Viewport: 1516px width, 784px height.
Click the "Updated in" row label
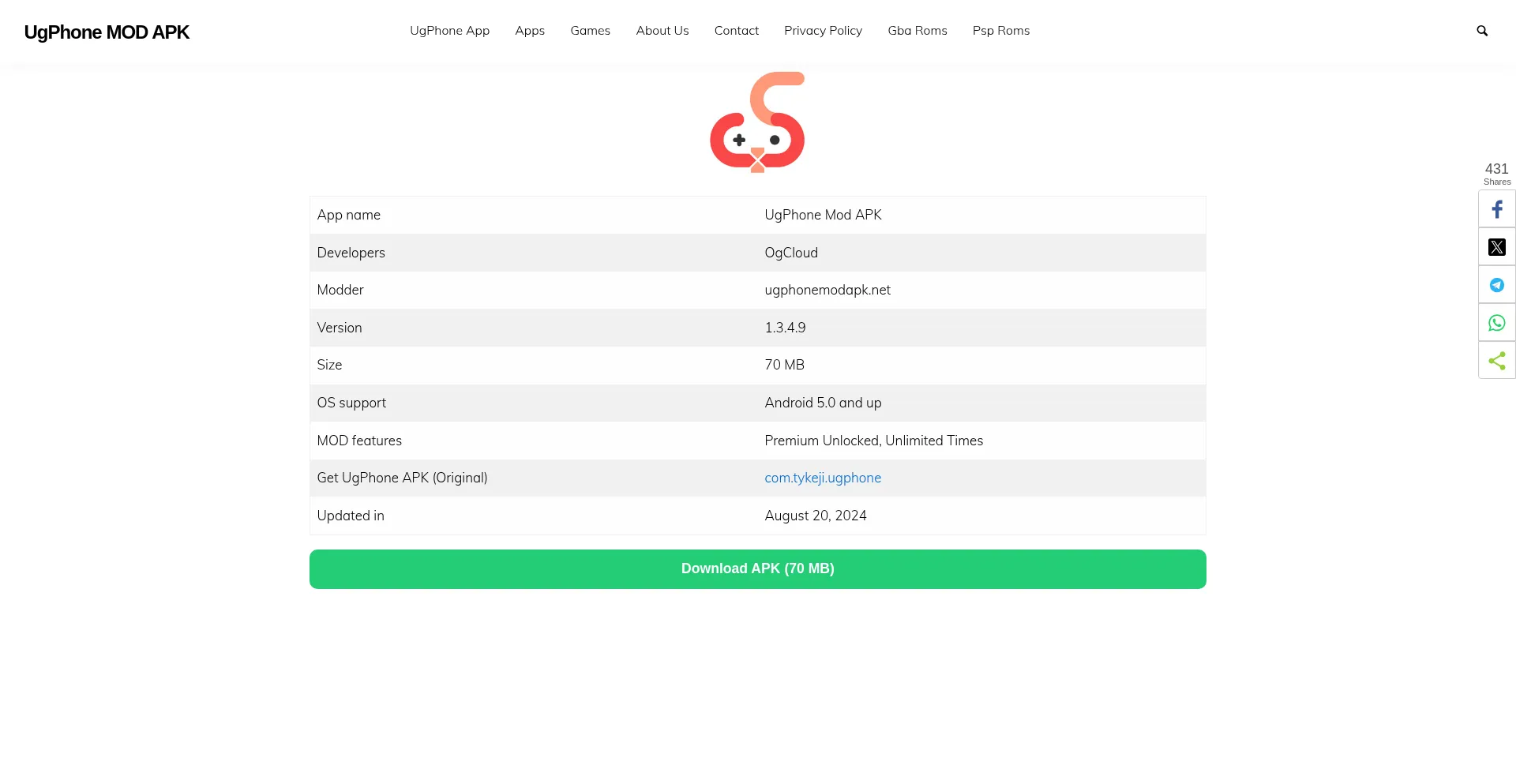(x=351, y=516)
